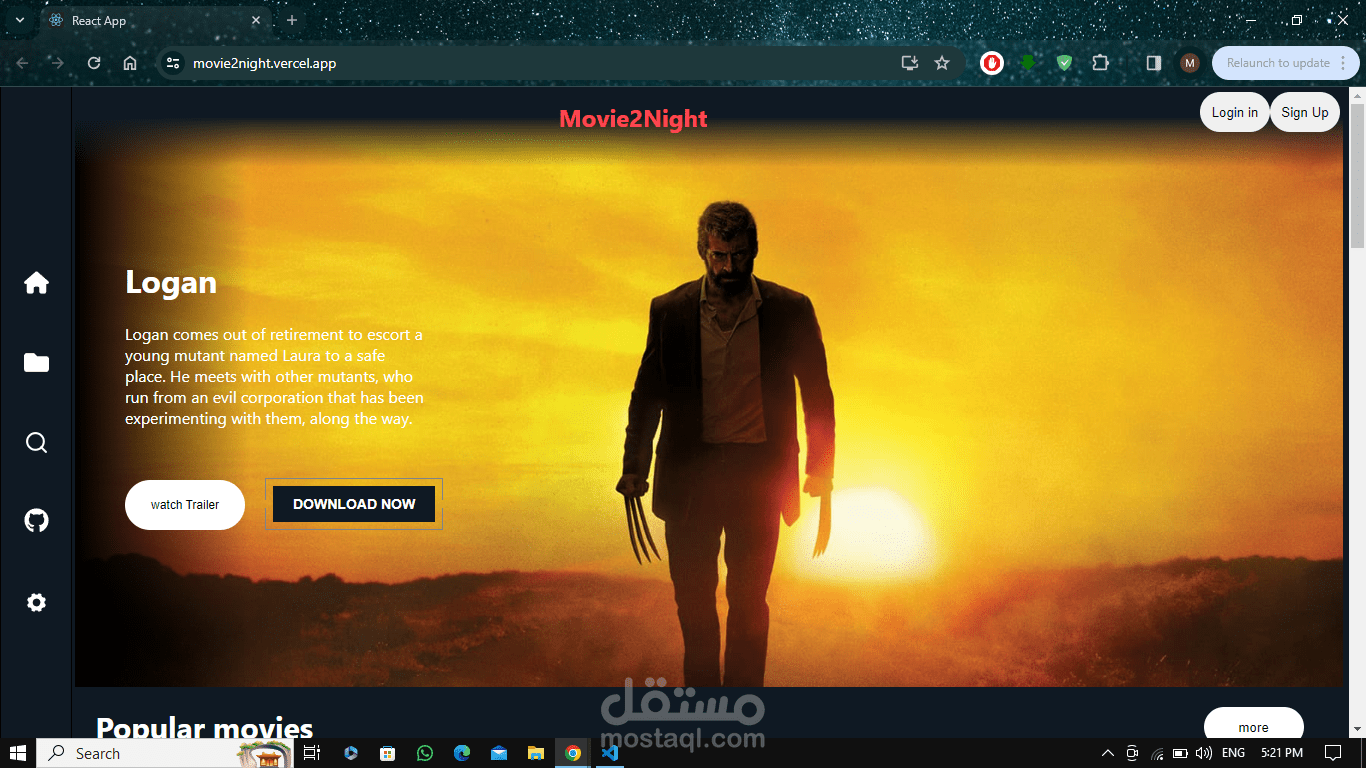Click the ENG language indicator
Image resolution: width=1366 pixels, height=768 pixels.
coord(1234,753)
